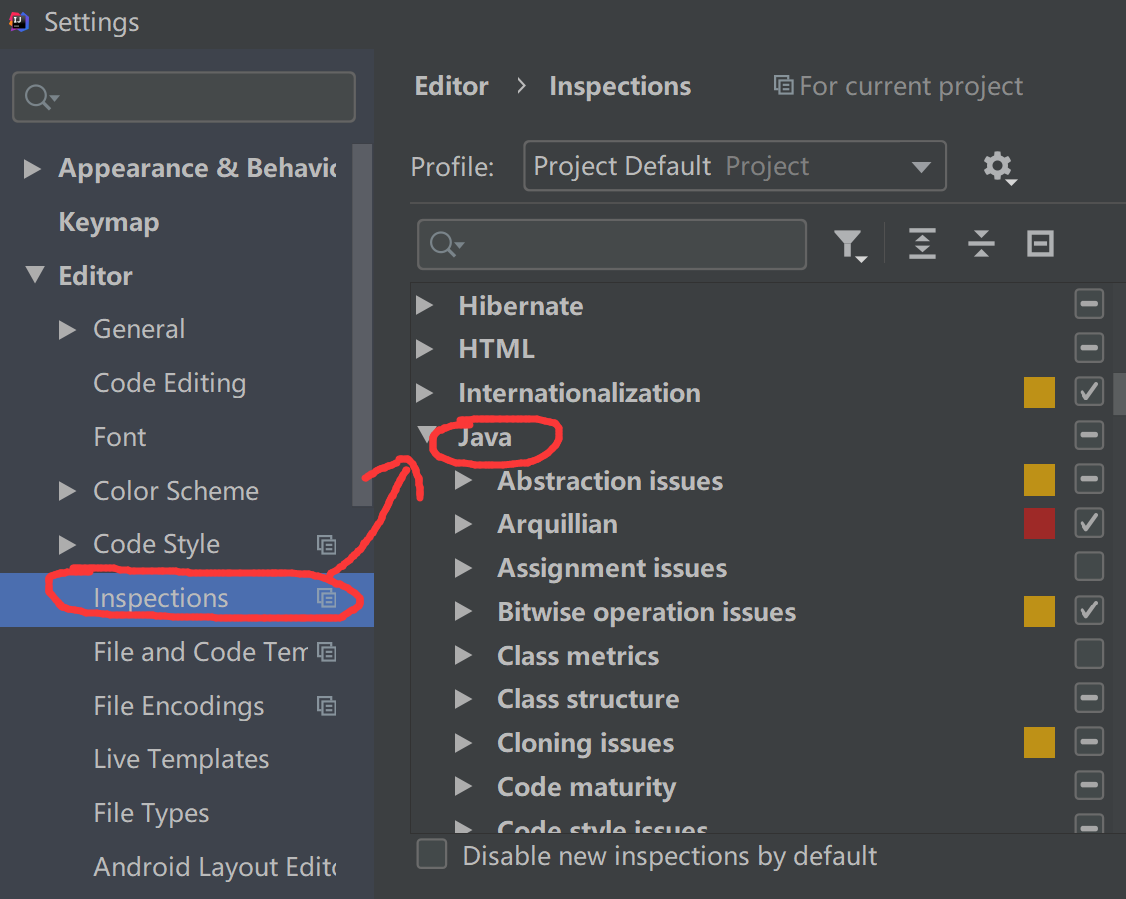Expand all inspection groups

point(922,243)
